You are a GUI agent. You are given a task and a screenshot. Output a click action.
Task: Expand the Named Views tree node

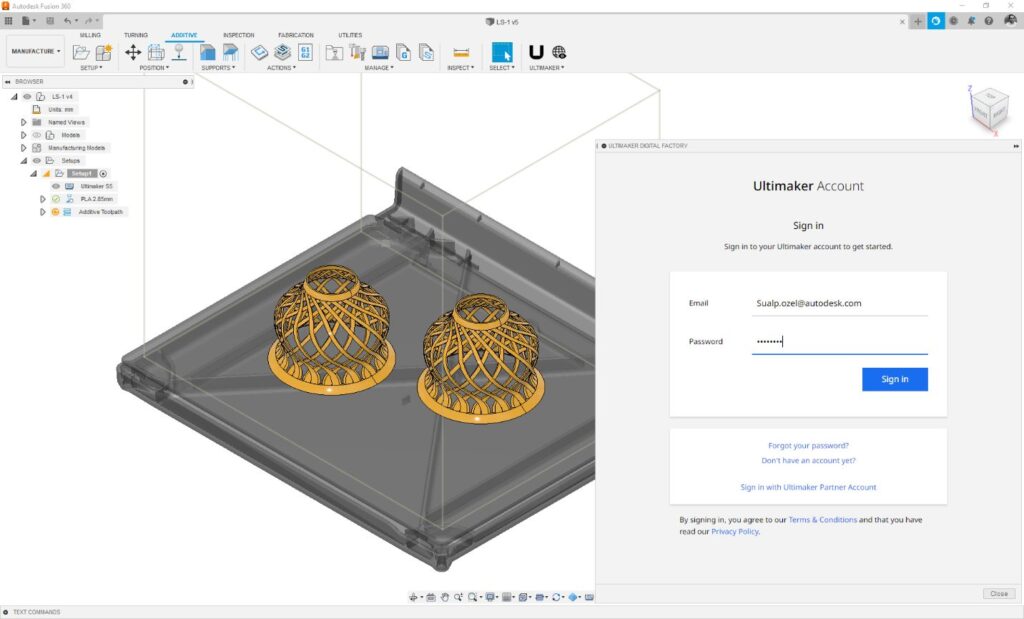24,122
